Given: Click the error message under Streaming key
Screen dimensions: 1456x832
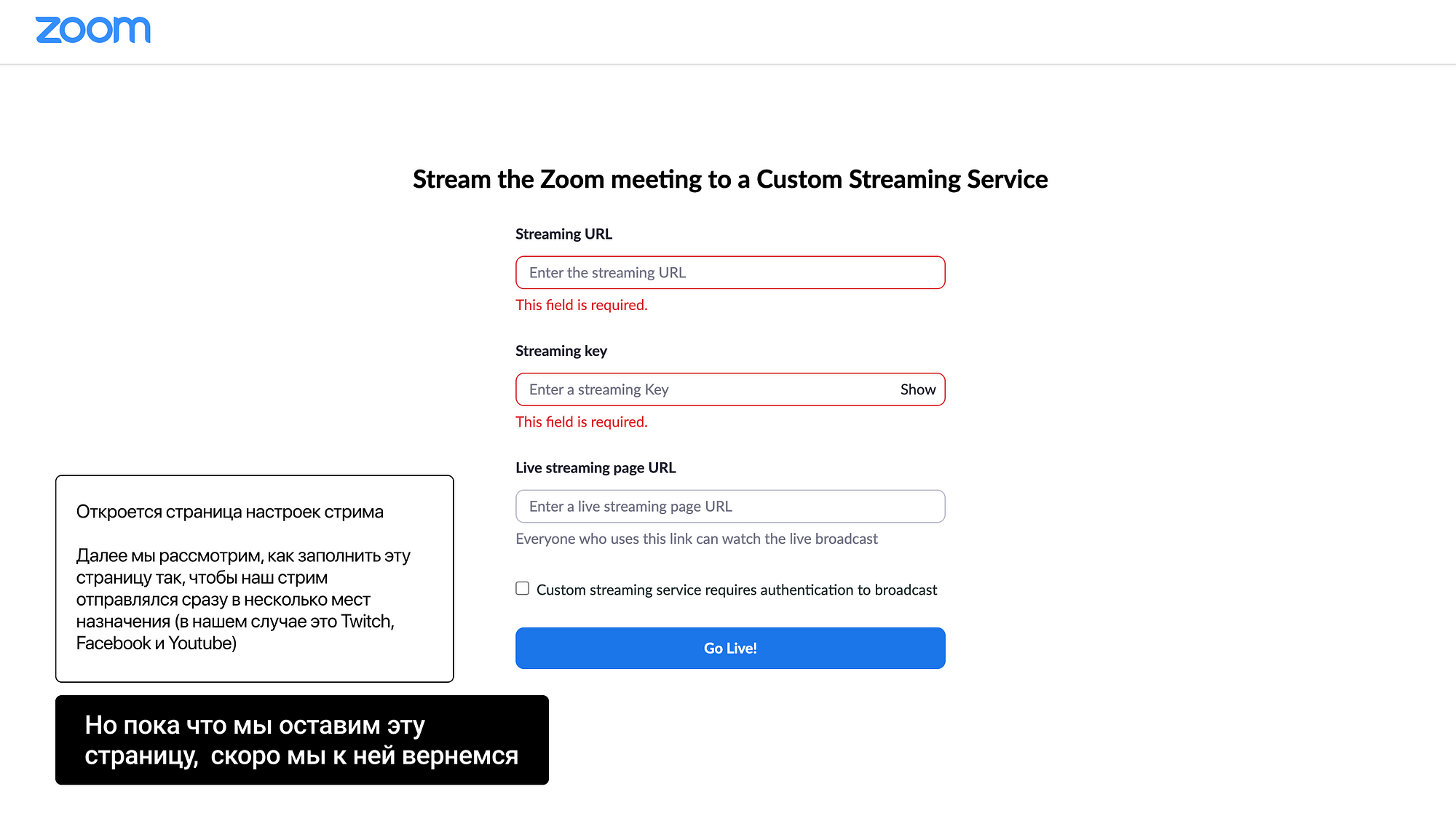Looking at the screenshot, I should (x=582, y=421).
